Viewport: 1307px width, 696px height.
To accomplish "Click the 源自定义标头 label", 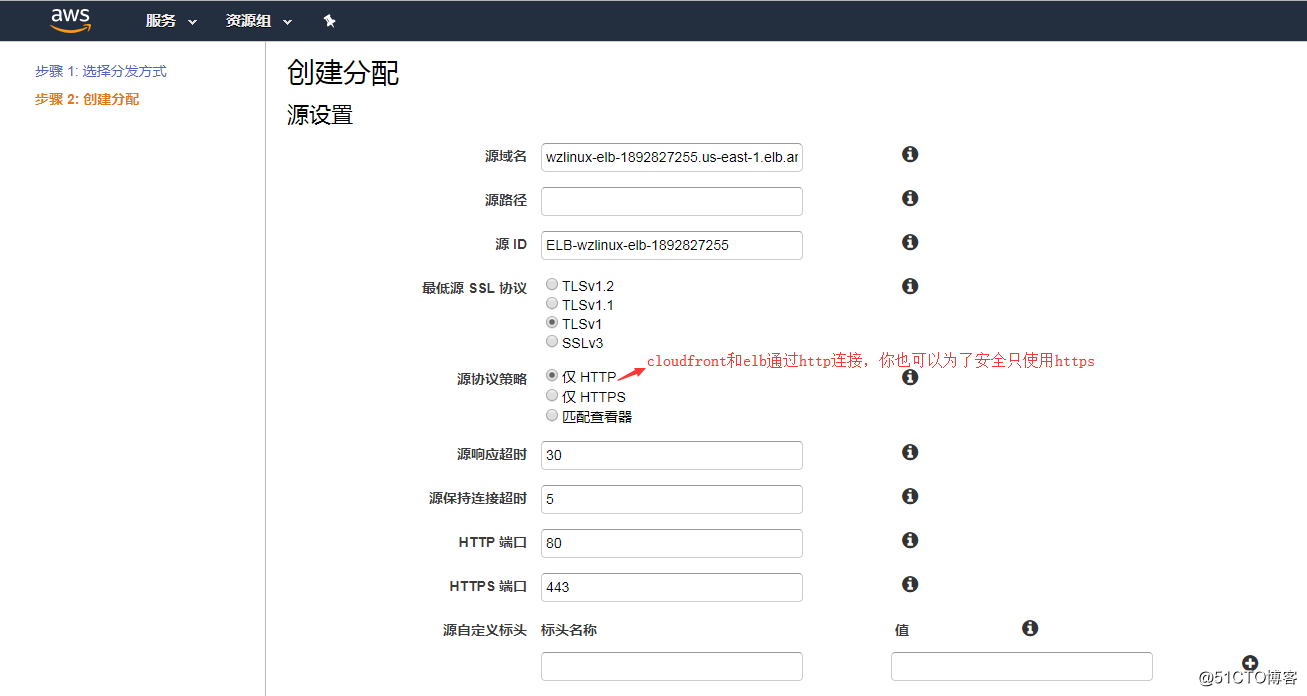I will (x=485, y=631).
